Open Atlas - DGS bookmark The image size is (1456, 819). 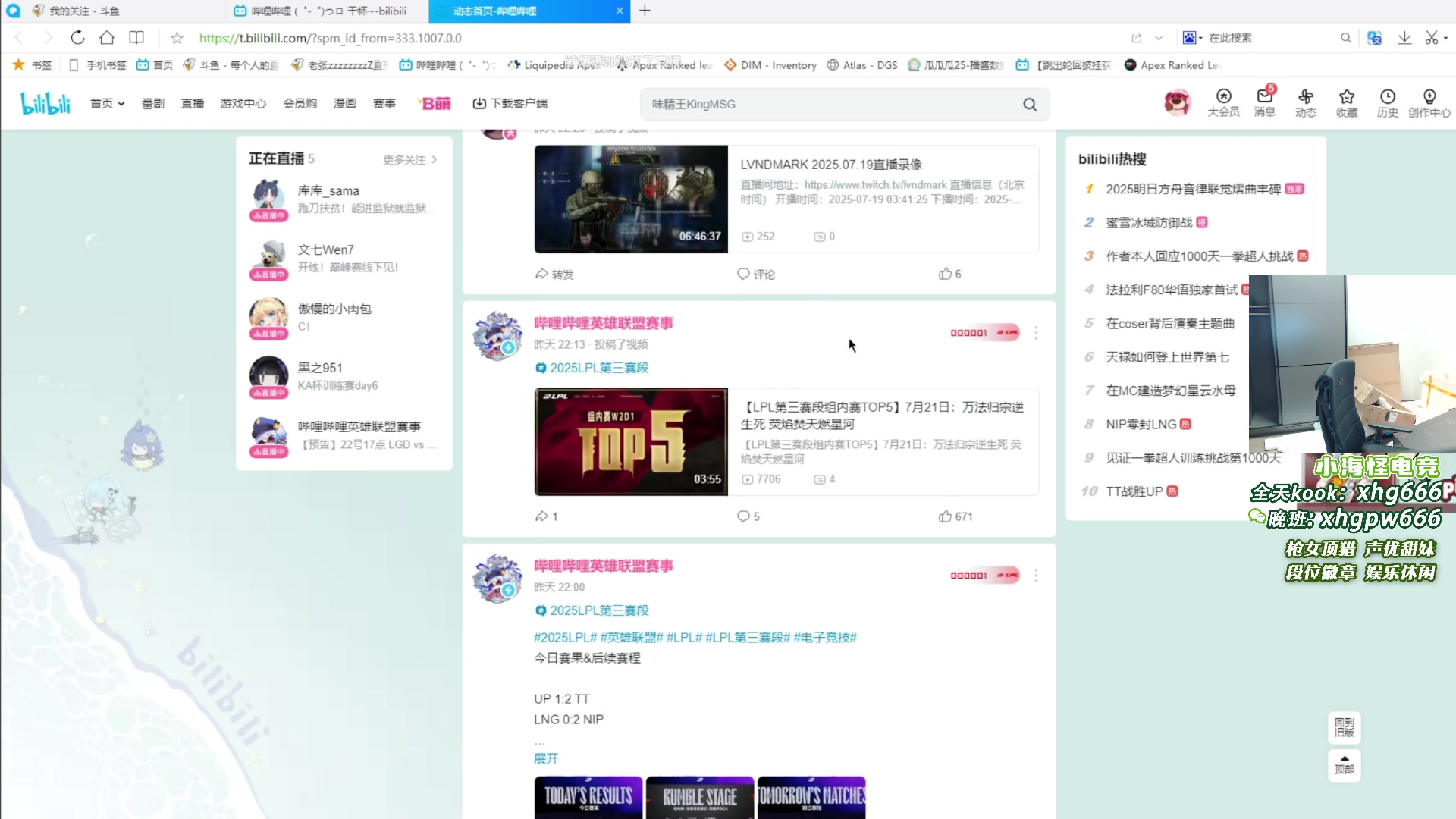(862, 65)
